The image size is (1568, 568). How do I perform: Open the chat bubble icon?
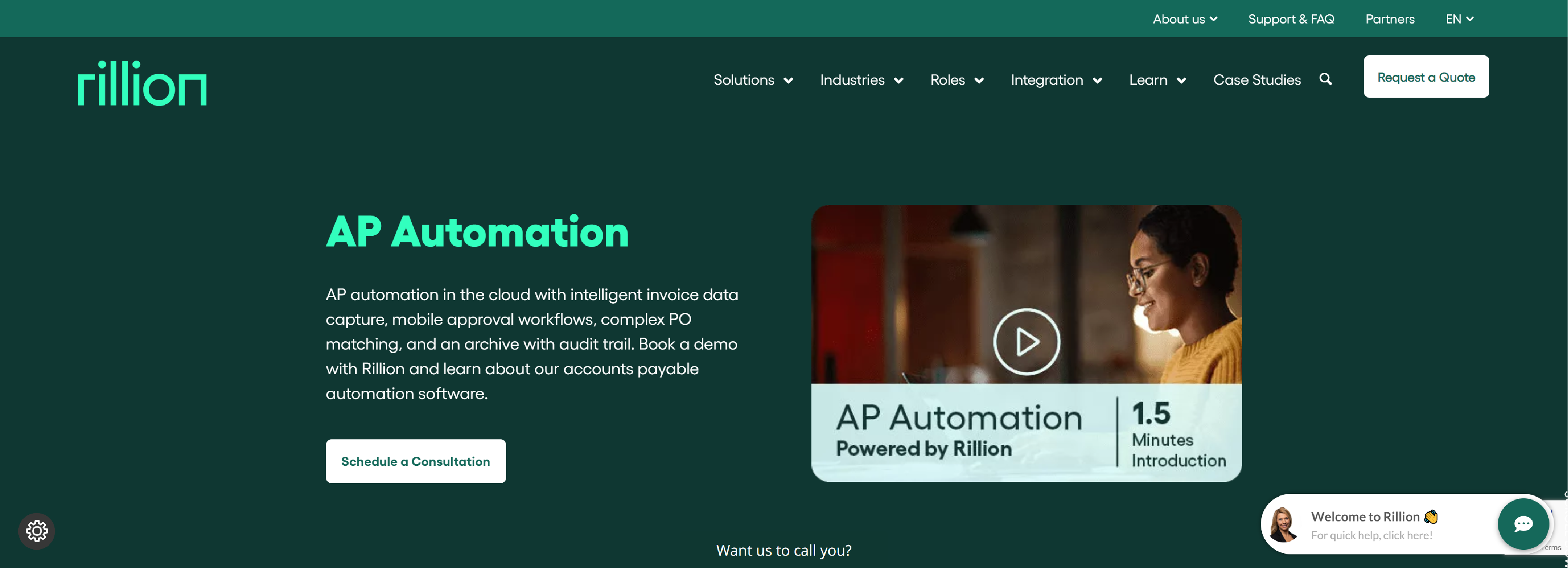pos(1523,523)
